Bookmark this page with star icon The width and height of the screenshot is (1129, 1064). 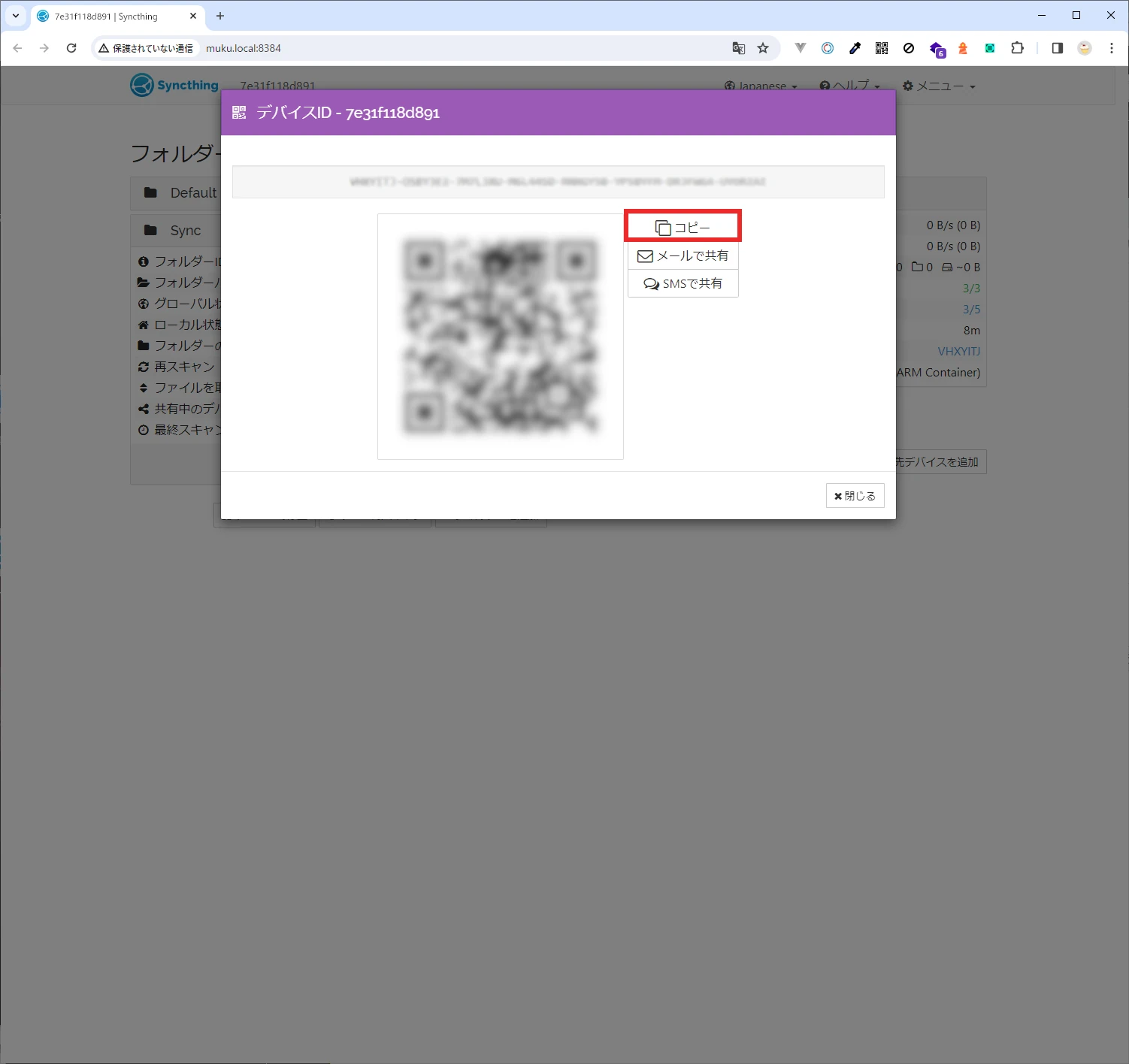point(763,48)
